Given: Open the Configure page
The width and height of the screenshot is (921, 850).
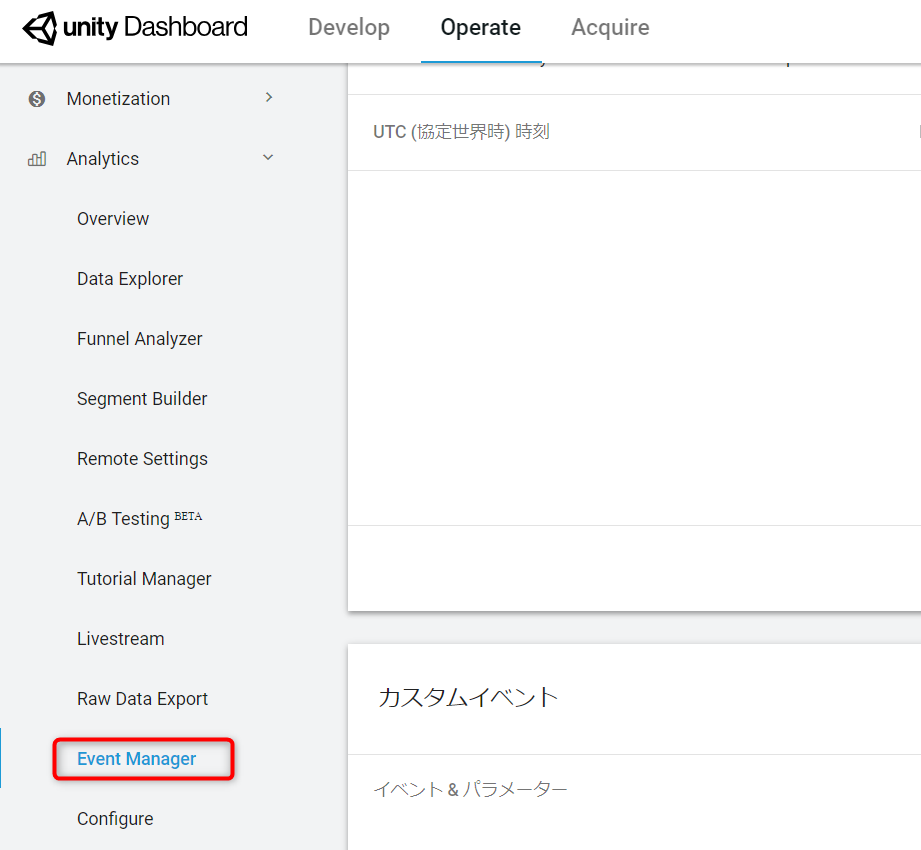Looking at the screenshot, I should [x=115, y=818].
